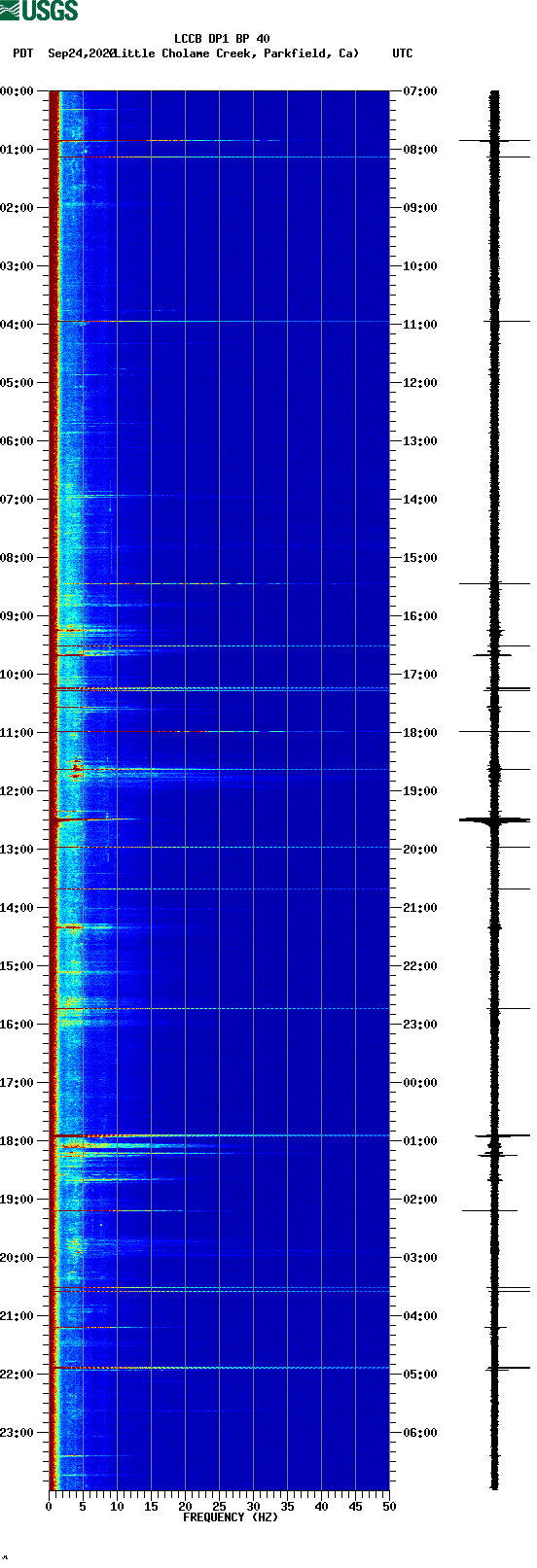Click the PDT 05:00 time label
The image size is (537, 1568).
pyautogui.click(x=18, y=383)
